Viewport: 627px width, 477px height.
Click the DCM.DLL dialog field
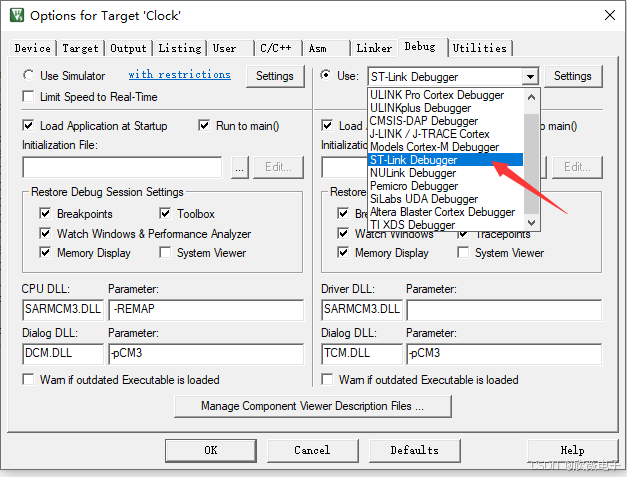63,353
